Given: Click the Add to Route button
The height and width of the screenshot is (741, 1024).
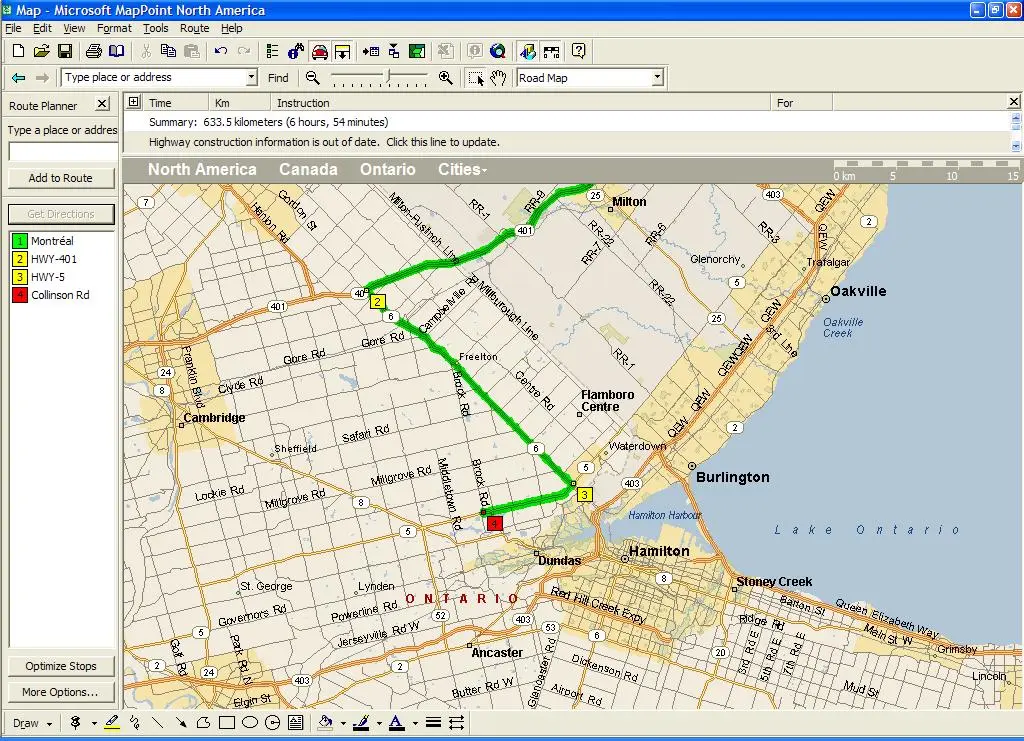Looking at the screenshot, I should (x=61, y=178).
